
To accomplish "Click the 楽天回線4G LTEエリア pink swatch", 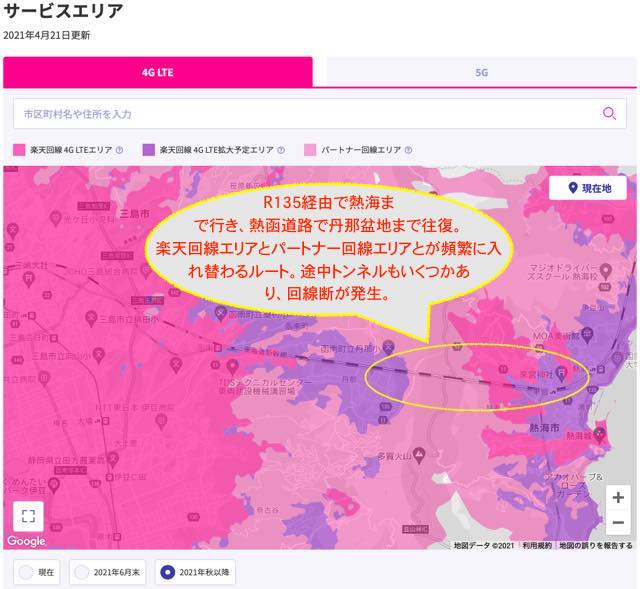I will tap(19, 150).
